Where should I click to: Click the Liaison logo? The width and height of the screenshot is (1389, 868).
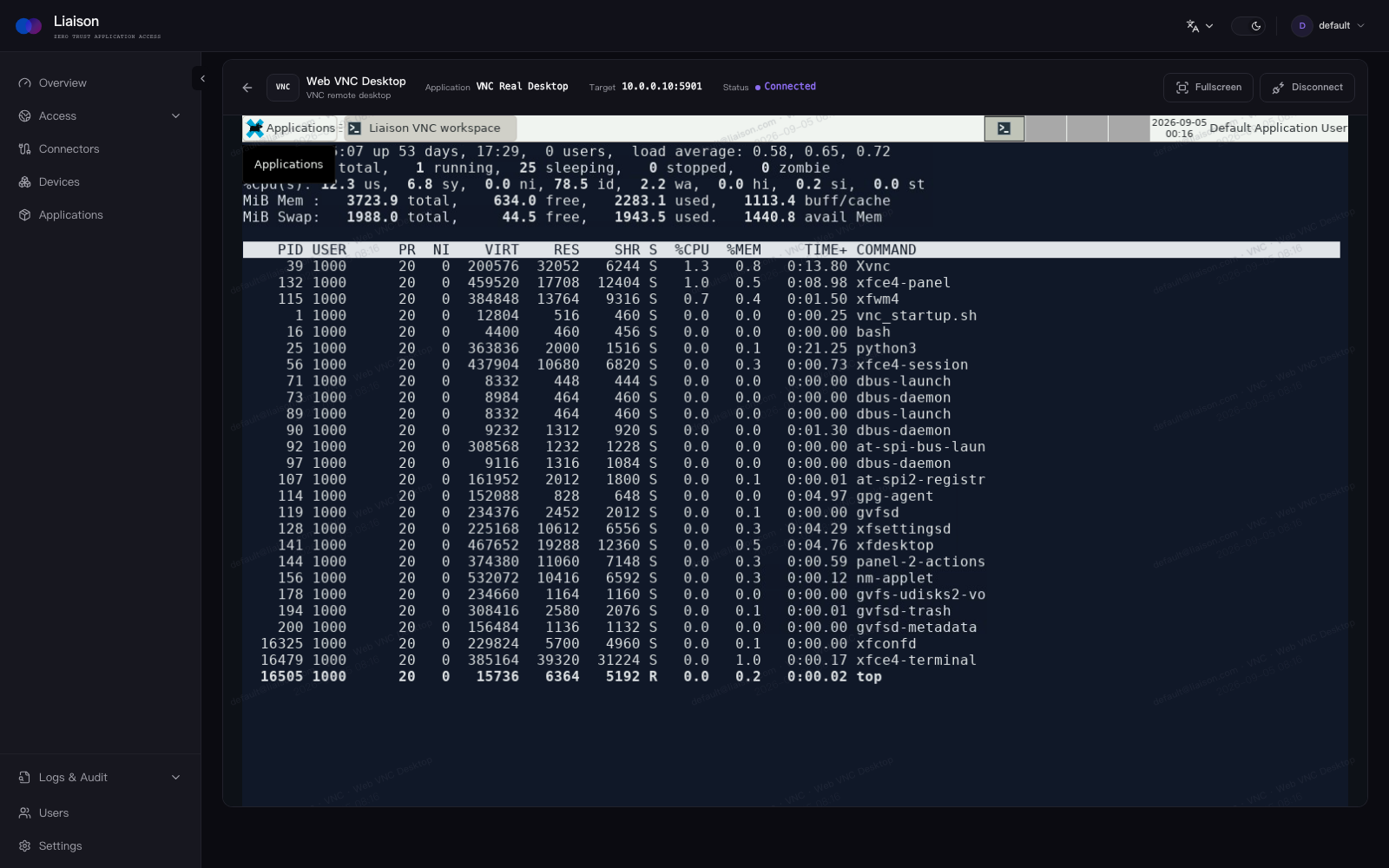click(29, 26)
